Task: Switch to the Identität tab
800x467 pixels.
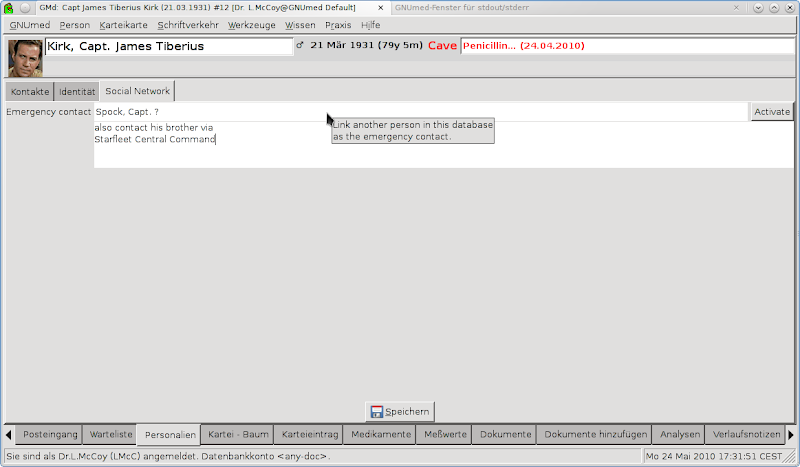Action: pyautogui.click(x=77, y=92)
